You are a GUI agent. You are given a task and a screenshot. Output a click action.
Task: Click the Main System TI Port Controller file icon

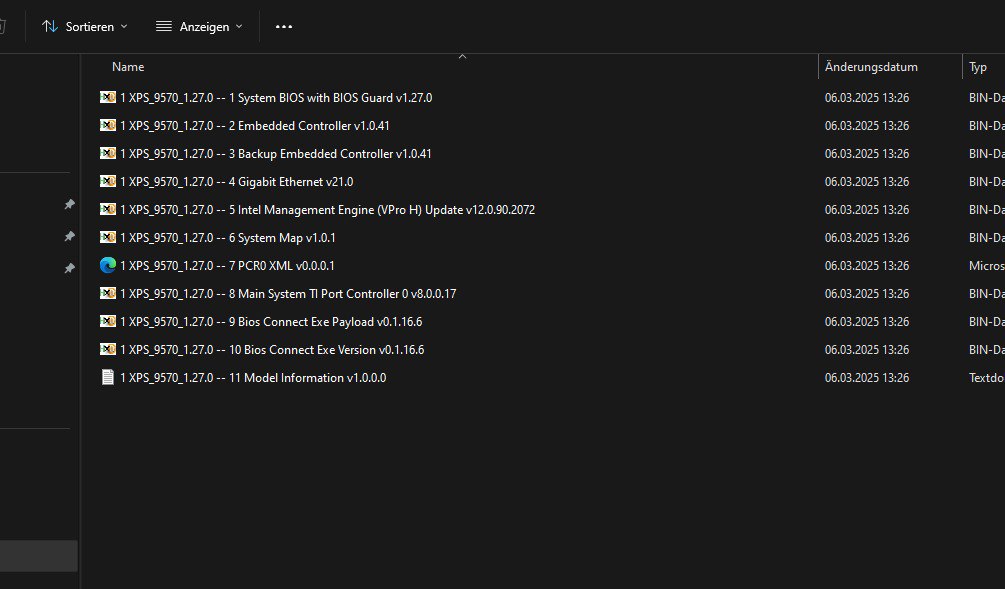(x=108, y=294)
